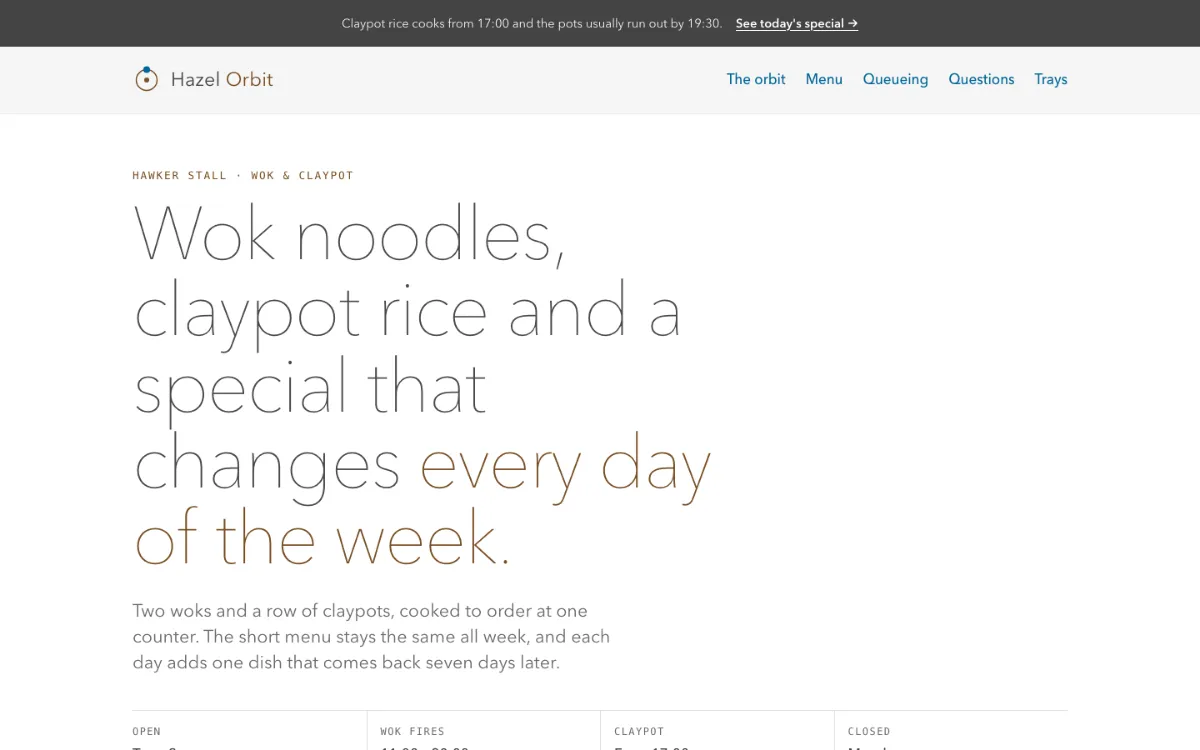Click the CLAYPOT column label
This screenshot has width=1200, height=750.
point(639,731)
